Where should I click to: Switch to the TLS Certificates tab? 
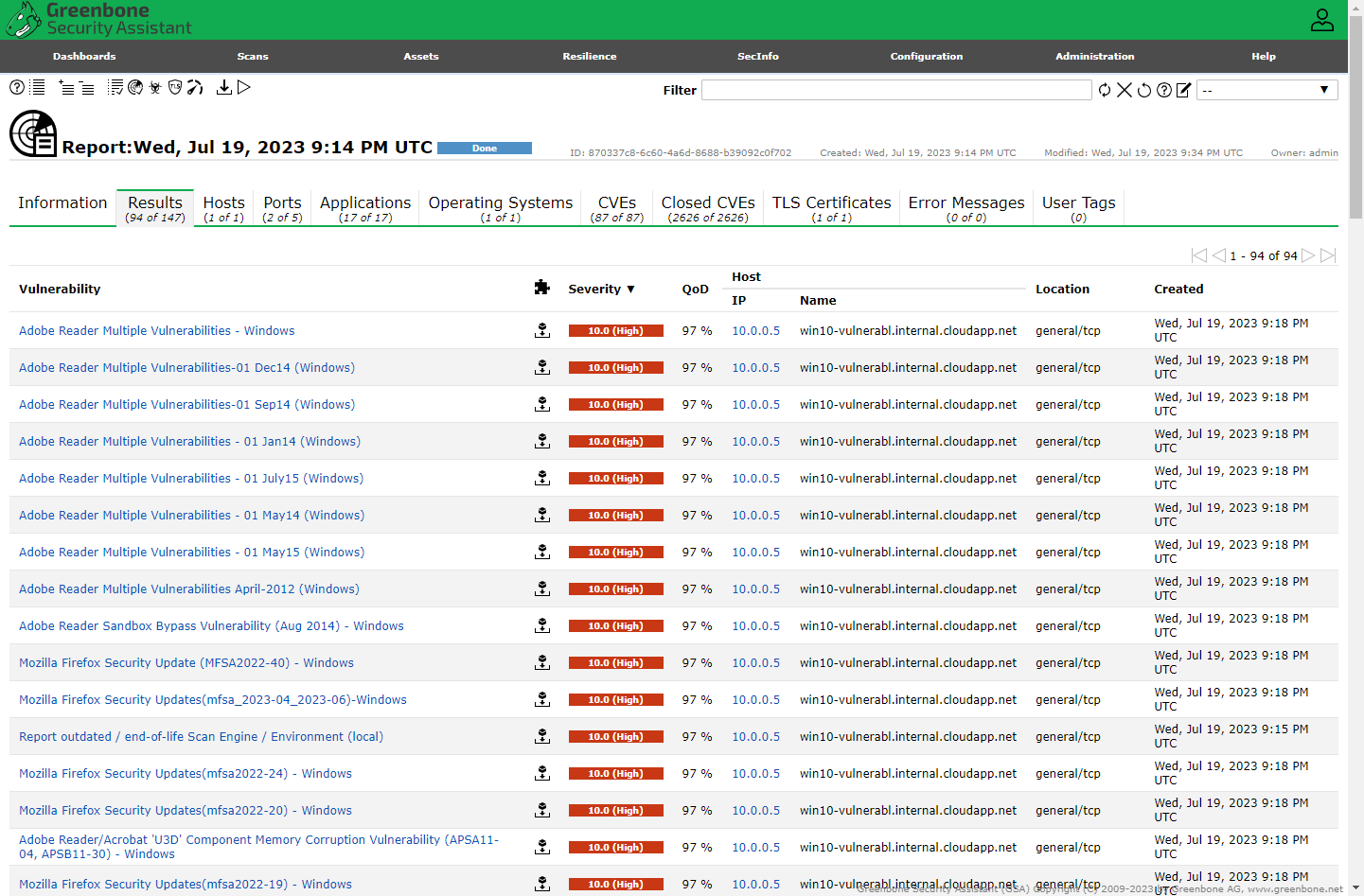tap(832, 208)
